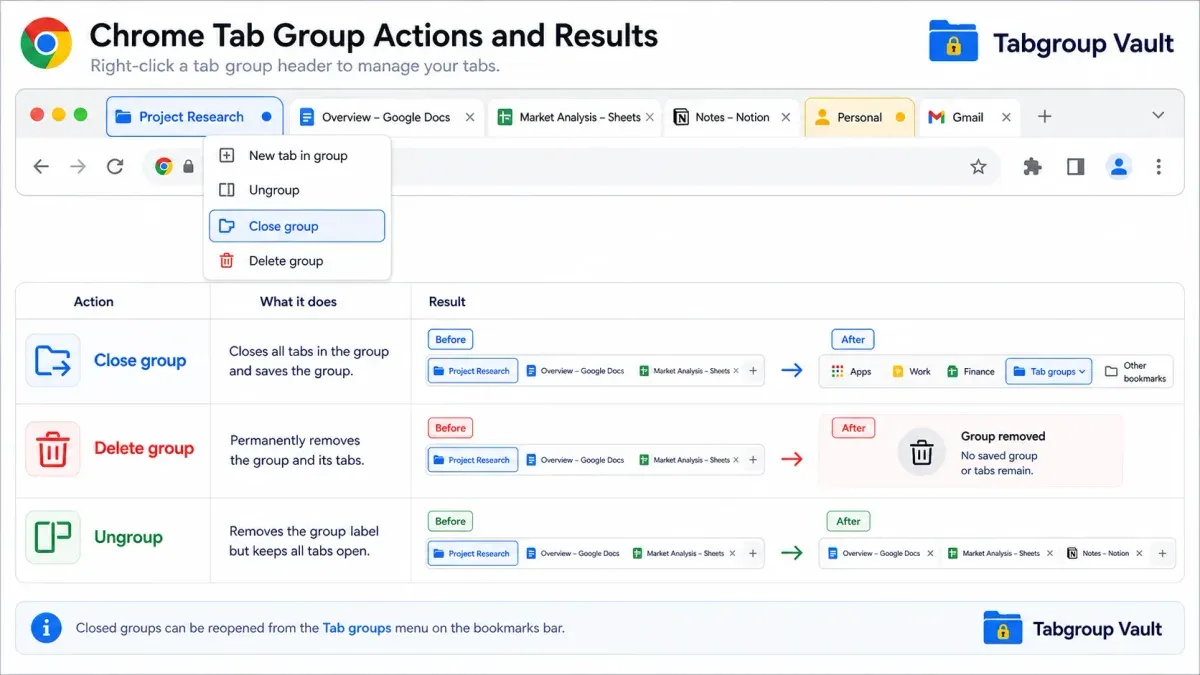
Task: Click Project Research chip in Close group row
Action: 473,371
